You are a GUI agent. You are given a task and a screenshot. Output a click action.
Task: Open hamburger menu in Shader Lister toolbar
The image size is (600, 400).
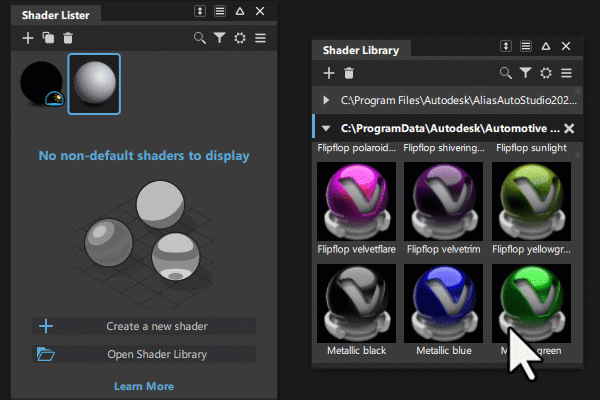[x=261, y=38]
